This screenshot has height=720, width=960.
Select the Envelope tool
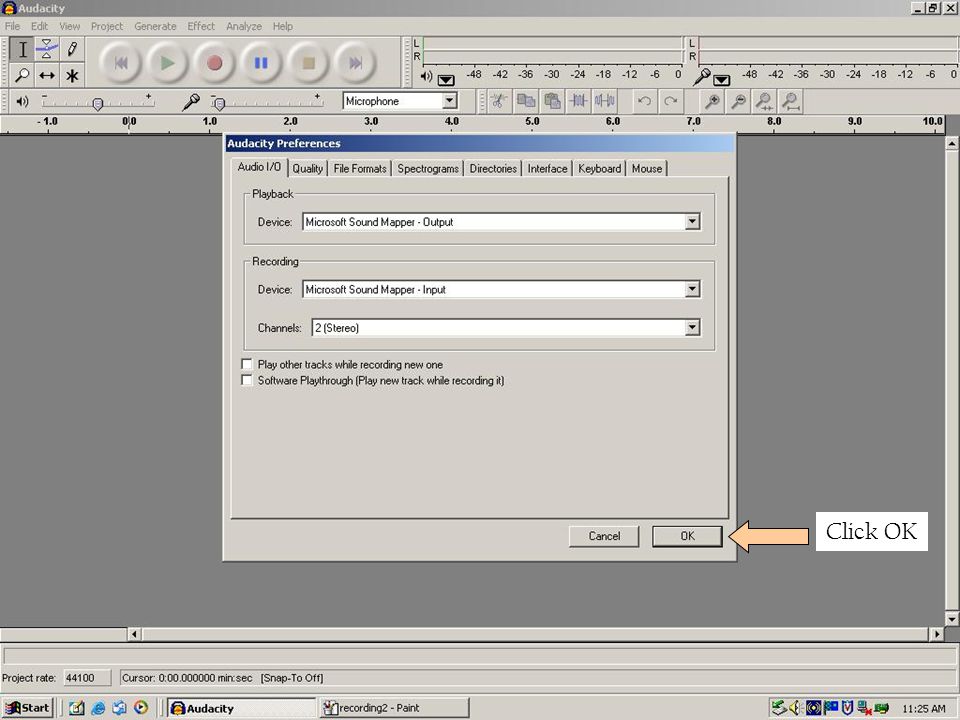[x=47, y=50]
